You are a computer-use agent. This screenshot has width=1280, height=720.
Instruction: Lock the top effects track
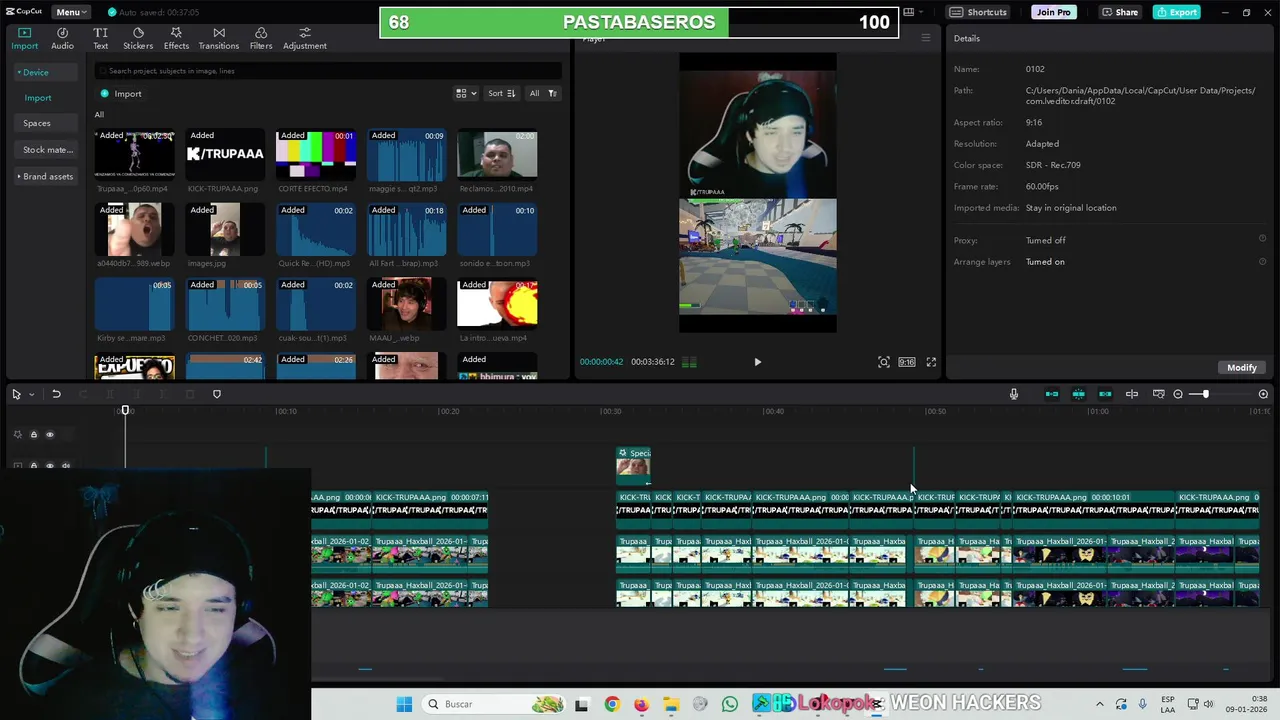coord(33,434)
